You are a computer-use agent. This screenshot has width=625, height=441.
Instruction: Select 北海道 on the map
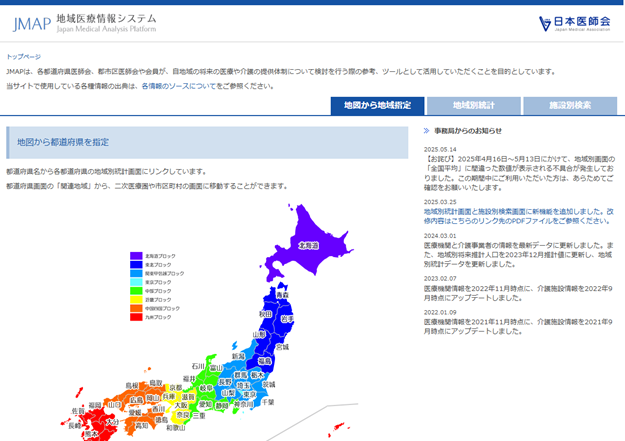tap(309, 246)
